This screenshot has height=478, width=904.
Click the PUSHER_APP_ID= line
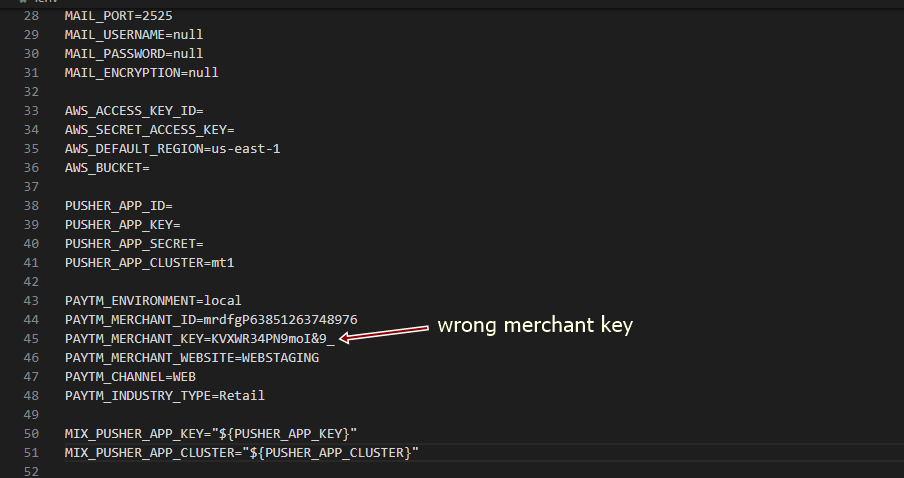[118, 206]
